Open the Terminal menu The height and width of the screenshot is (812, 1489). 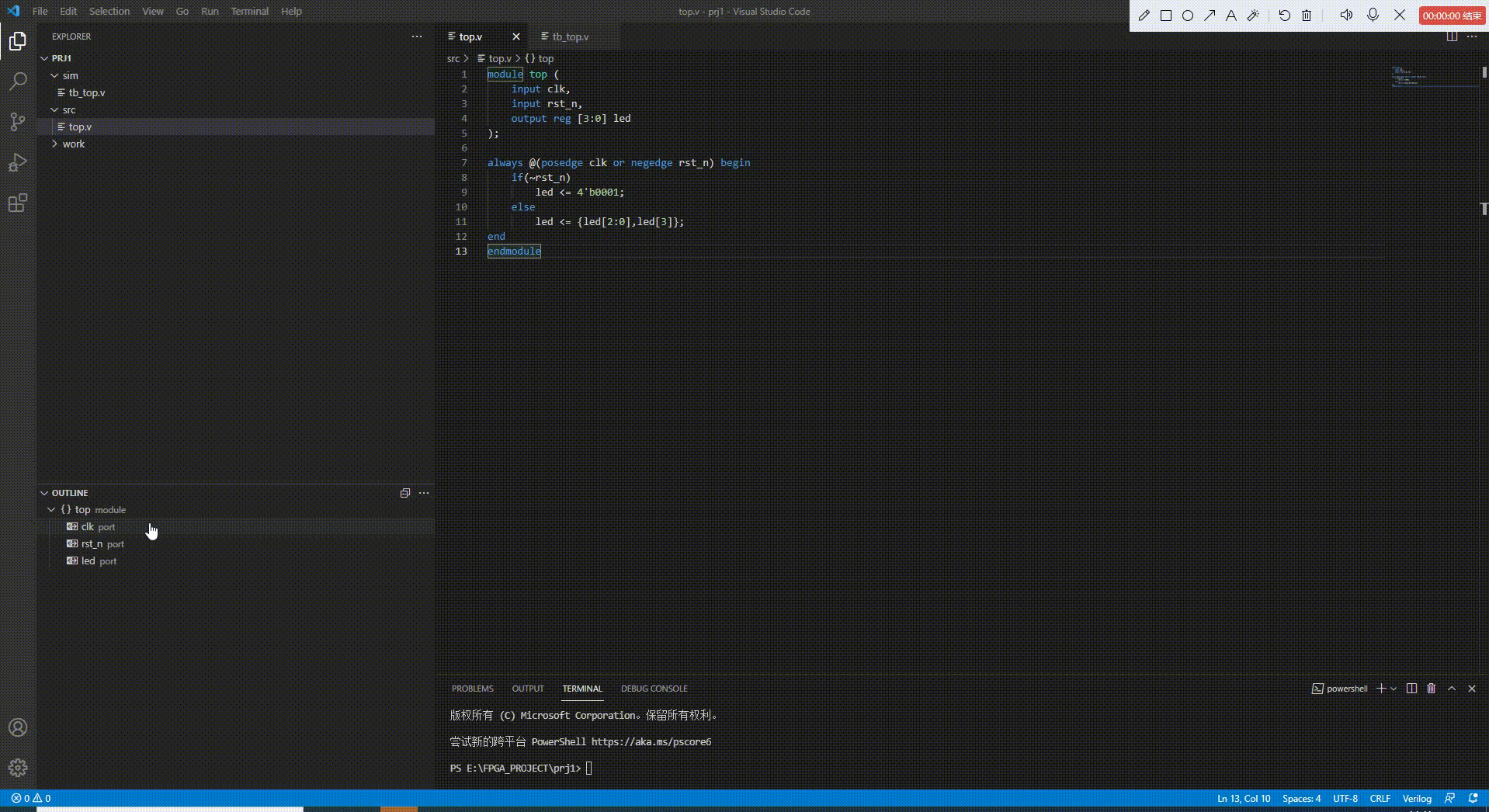pos(249,11)
